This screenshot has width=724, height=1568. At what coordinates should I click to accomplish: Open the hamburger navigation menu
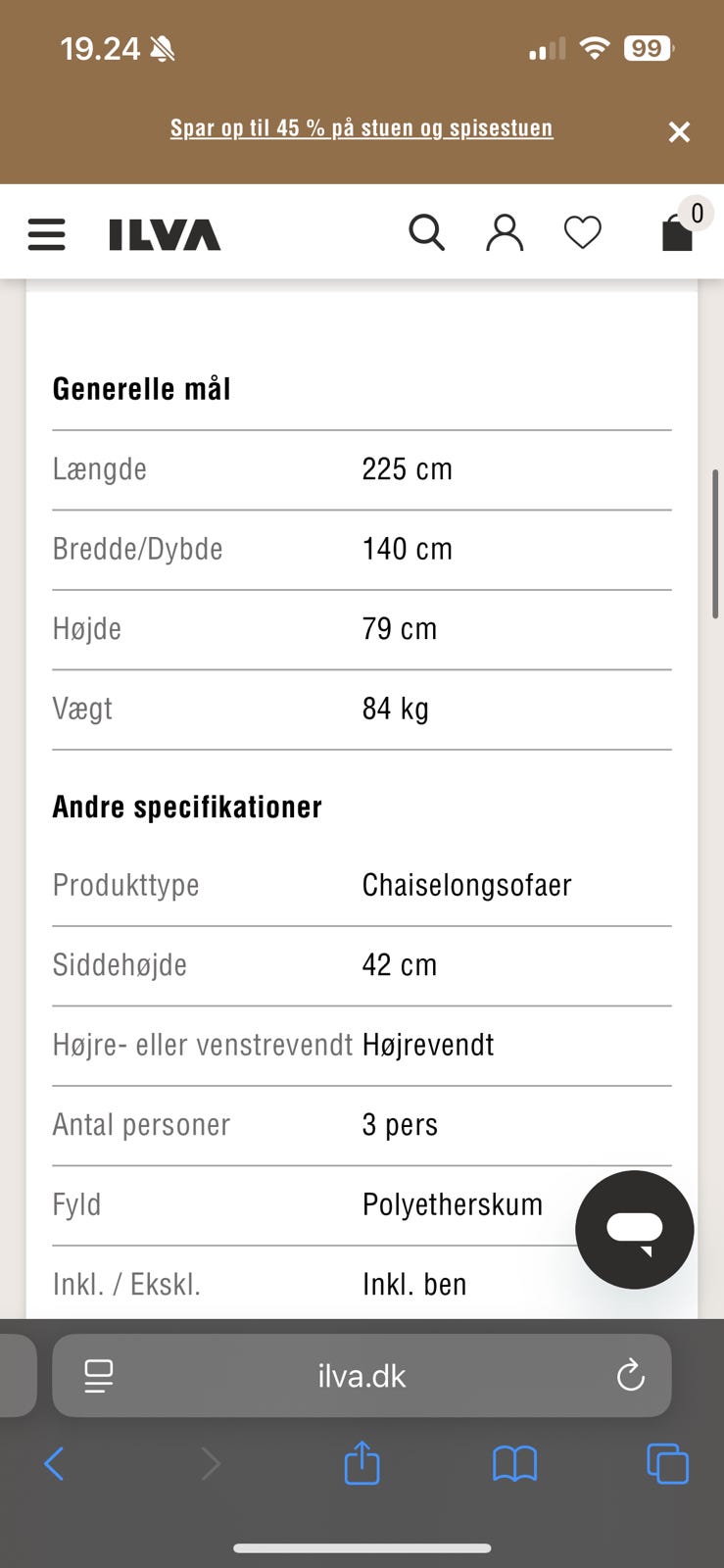46,234
